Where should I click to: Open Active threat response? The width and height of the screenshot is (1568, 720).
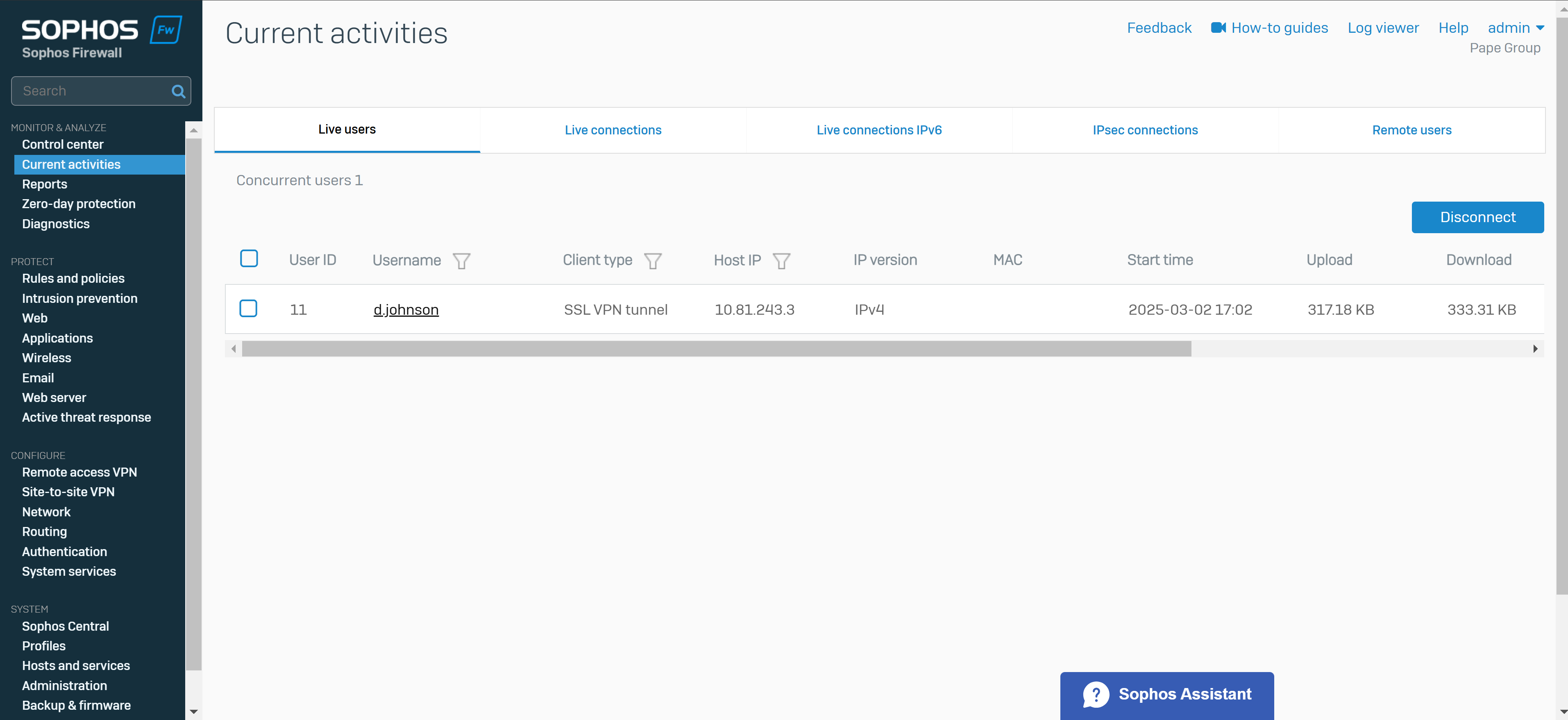[x=86, y=418]
